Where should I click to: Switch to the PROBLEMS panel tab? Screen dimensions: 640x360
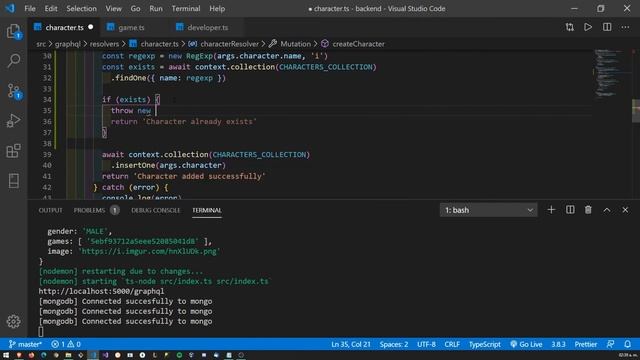(x=89, y=210)
